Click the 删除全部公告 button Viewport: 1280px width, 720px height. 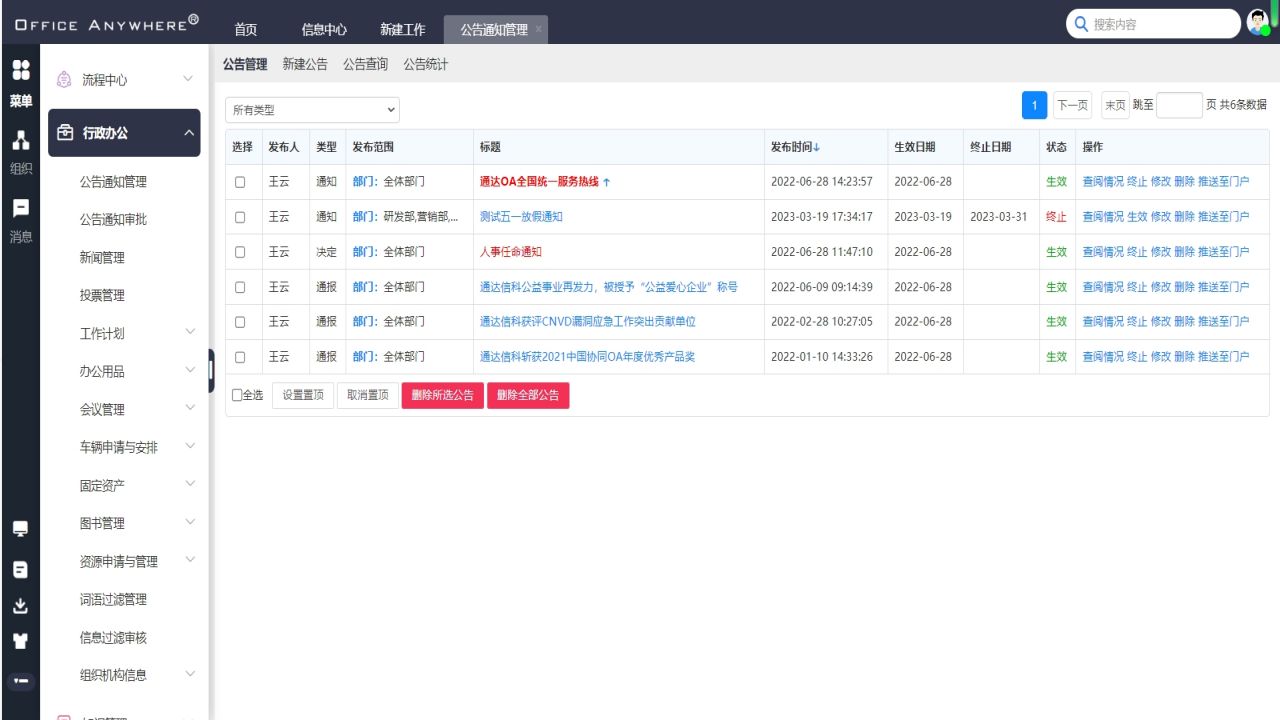point(528,395)
